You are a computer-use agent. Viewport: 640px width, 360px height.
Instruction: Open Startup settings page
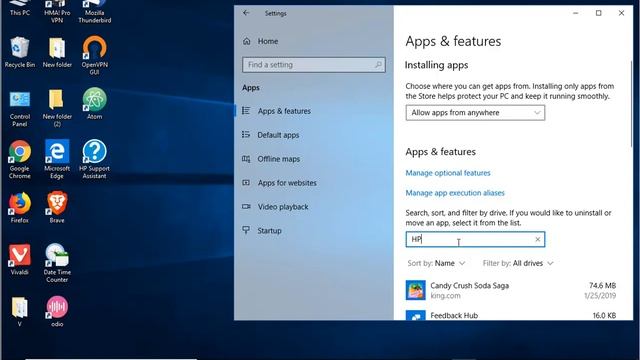(x=314, y=231)
